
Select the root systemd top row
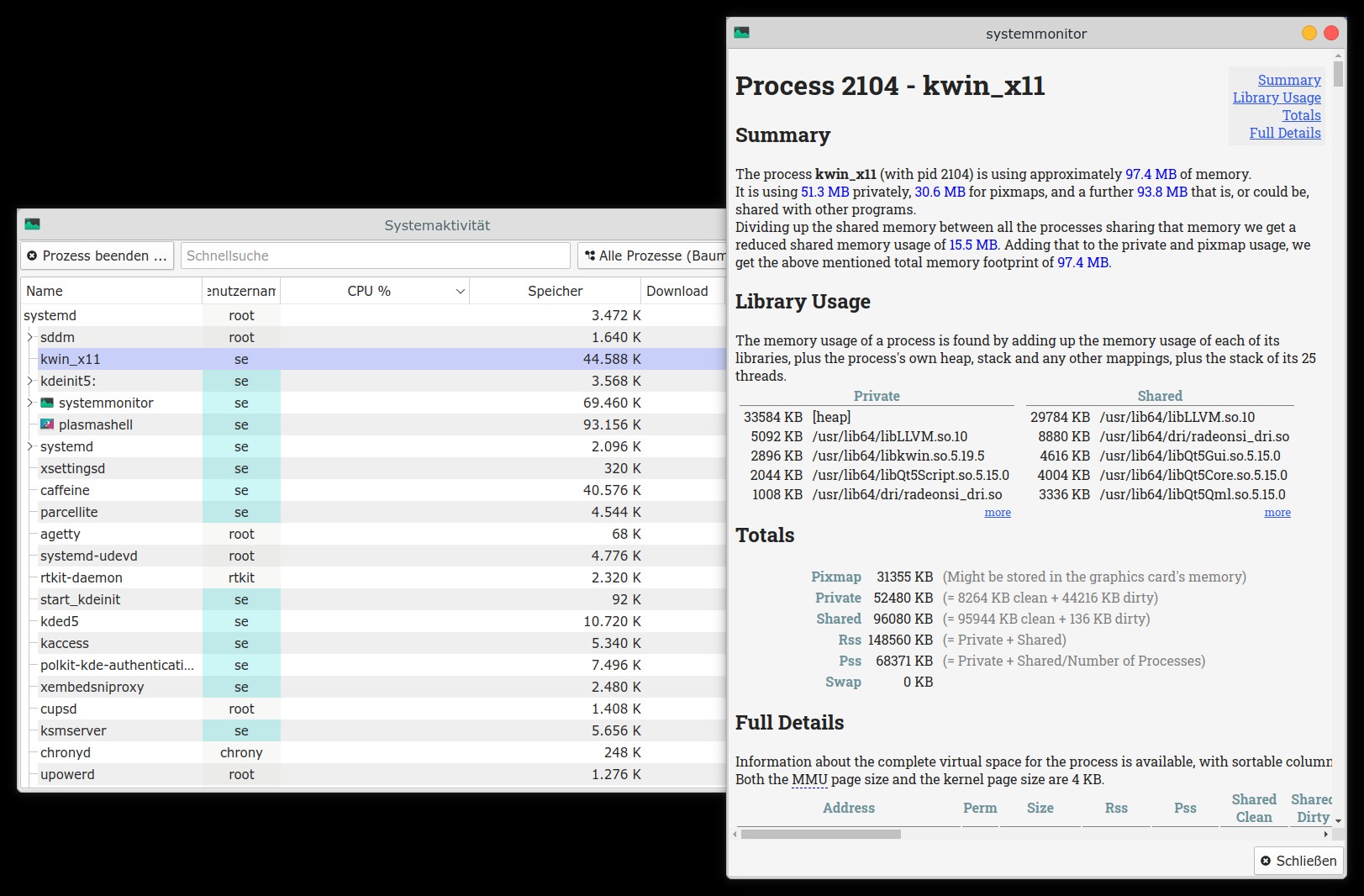point(372,315)
